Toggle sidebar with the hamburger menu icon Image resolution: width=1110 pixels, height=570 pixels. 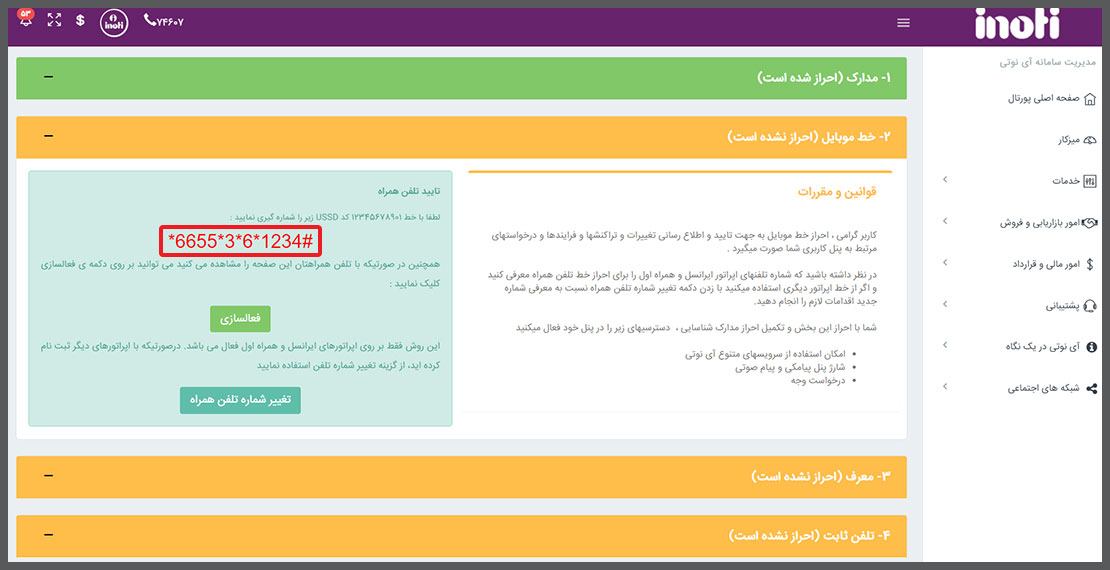(904, 23)
